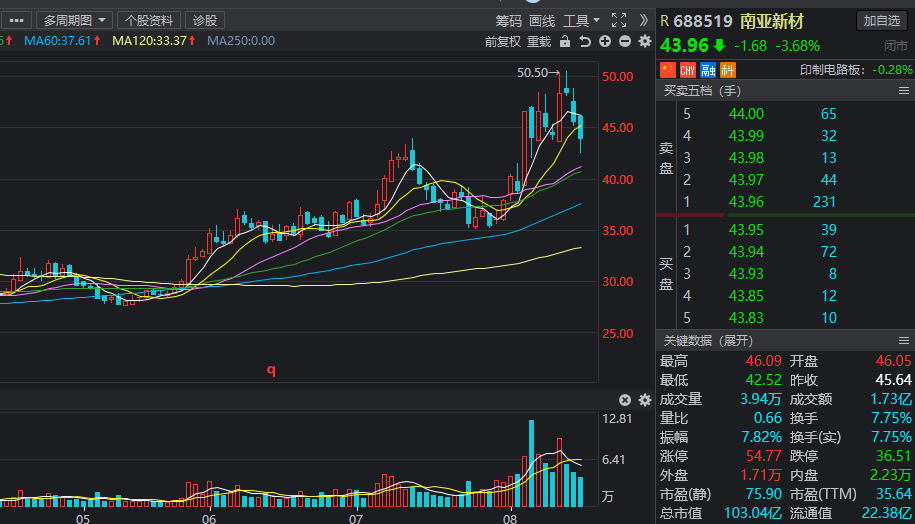This screenshot has width=915, height=524.
Task: Open volume sub-chart settings gear
Action: point(644,399)
